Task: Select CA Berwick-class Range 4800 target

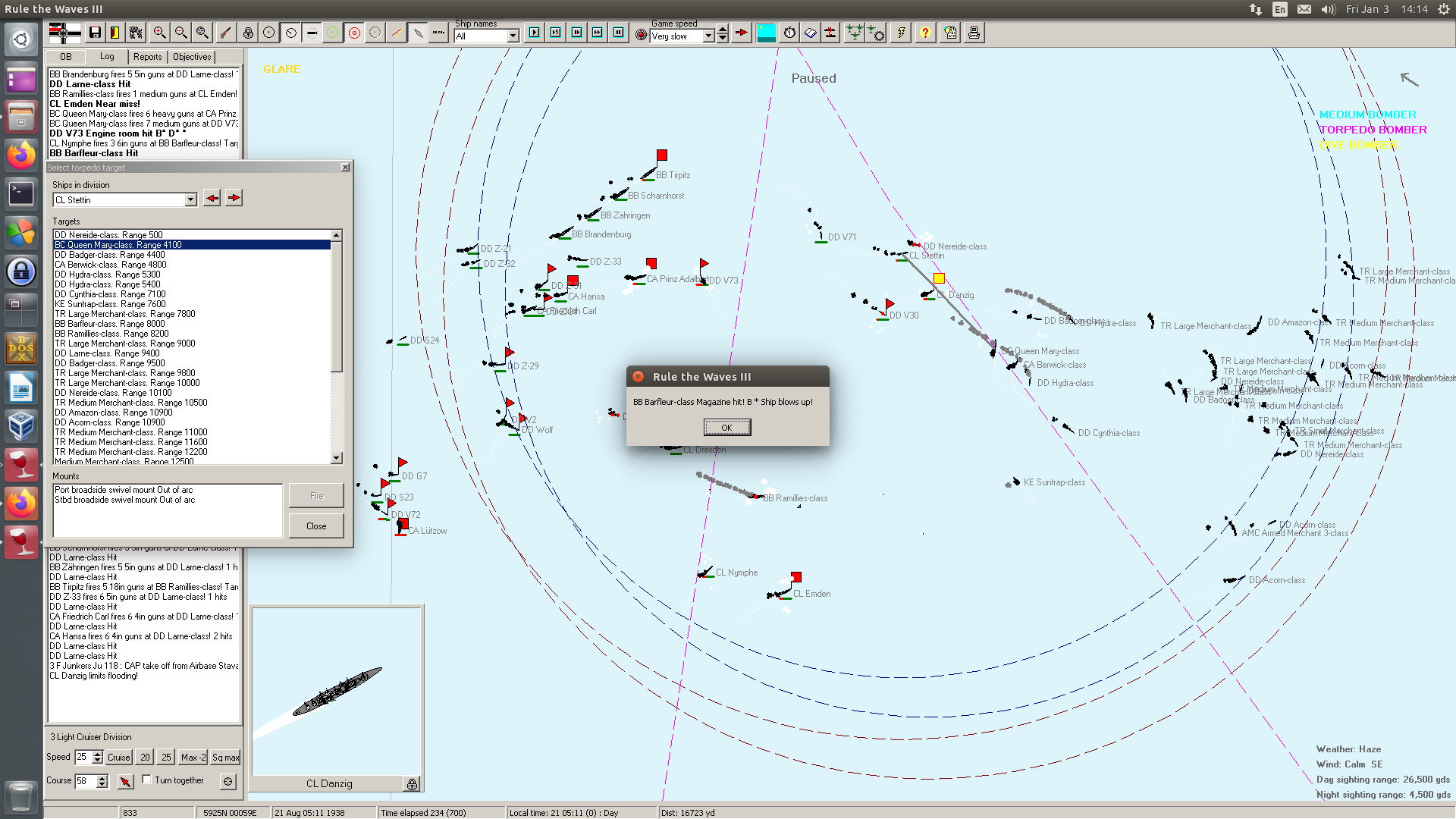Action: click(x=192, y=265)
